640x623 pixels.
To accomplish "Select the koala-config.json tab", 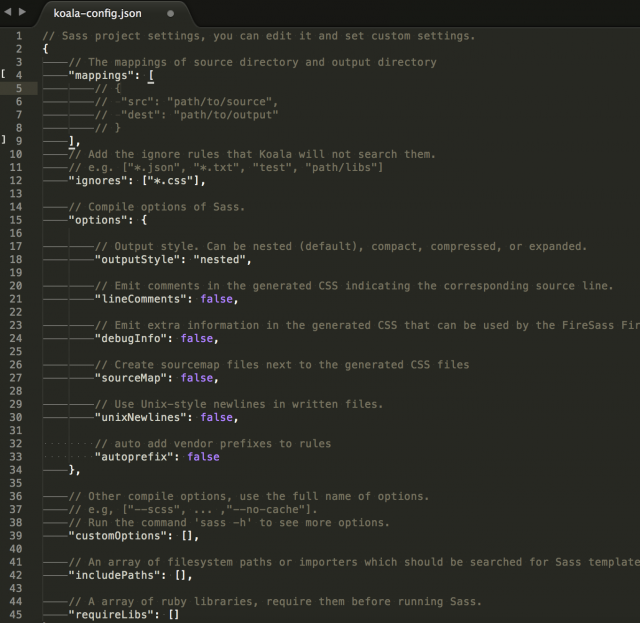I will [98, 14].
